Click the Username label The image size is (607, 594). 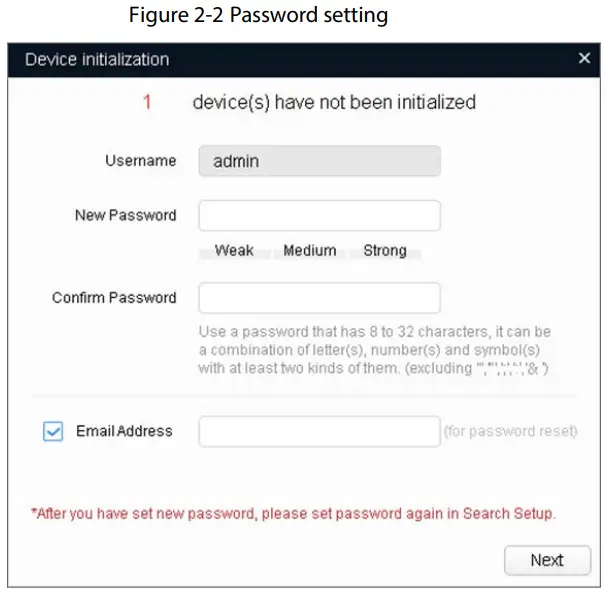tap(140, 161)
